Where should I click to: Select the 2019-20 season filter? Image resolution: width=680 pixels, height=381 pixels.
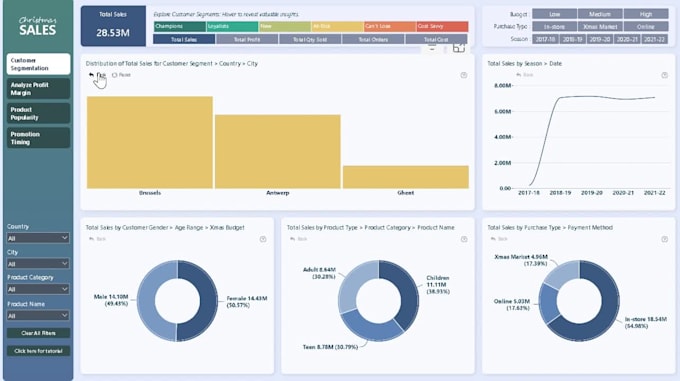coord(600,39)
